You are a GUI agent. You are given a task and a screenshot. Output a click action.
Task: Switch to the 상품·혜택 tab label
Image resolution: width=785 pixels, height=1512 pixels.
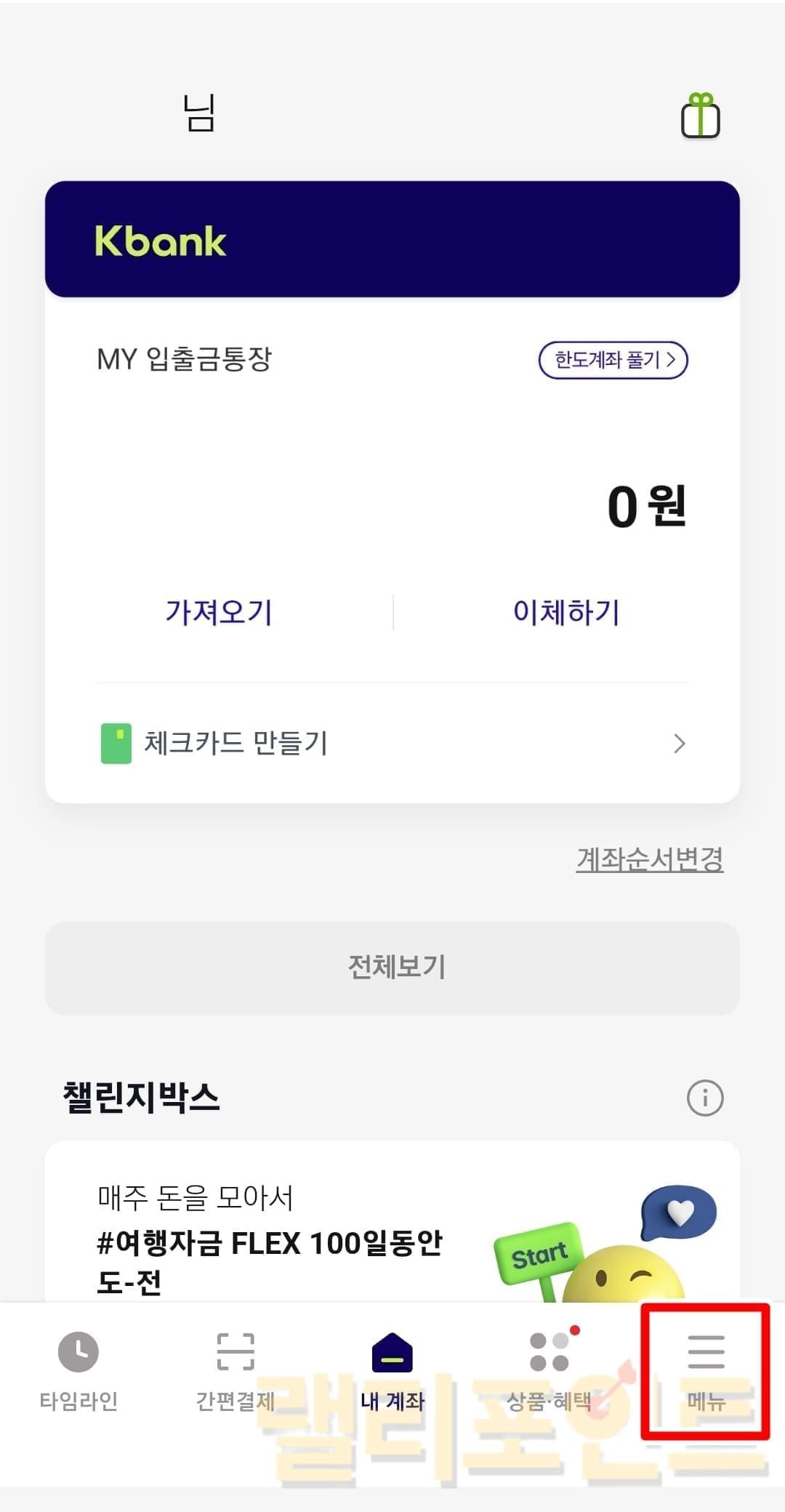coord(549,1401)
